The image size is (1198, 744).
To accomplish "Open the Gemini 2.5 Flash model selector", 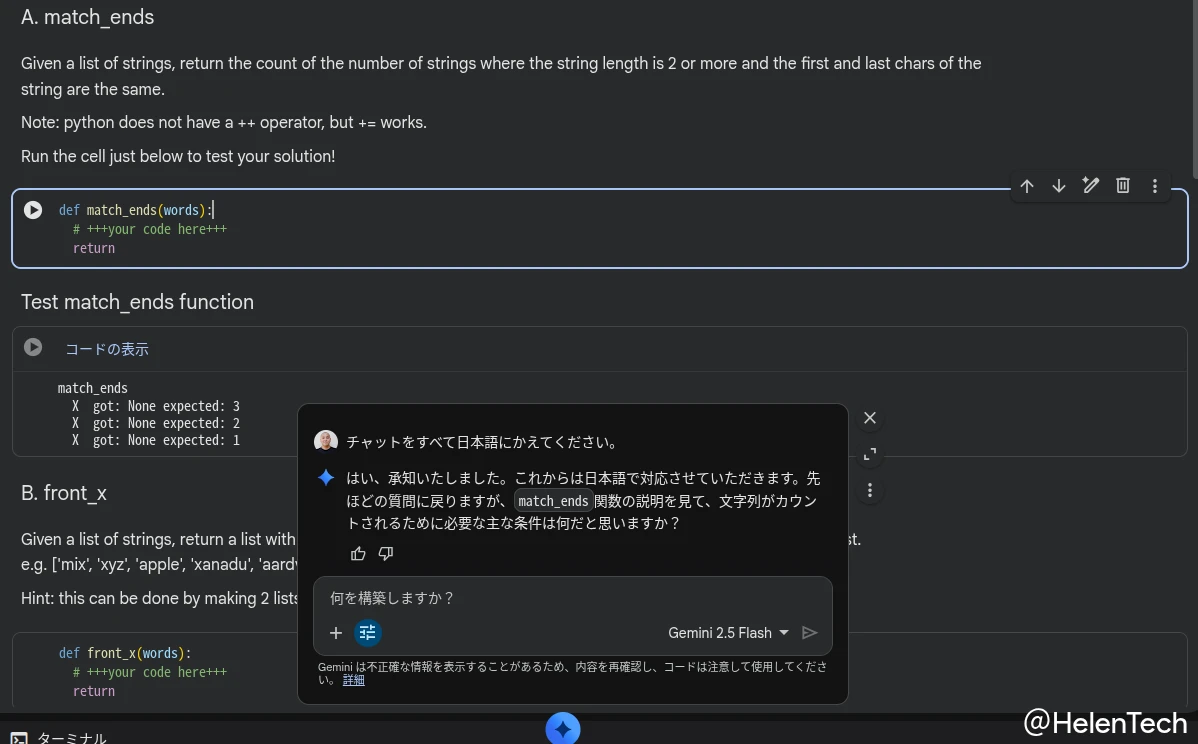I will (x=728, y=632).
